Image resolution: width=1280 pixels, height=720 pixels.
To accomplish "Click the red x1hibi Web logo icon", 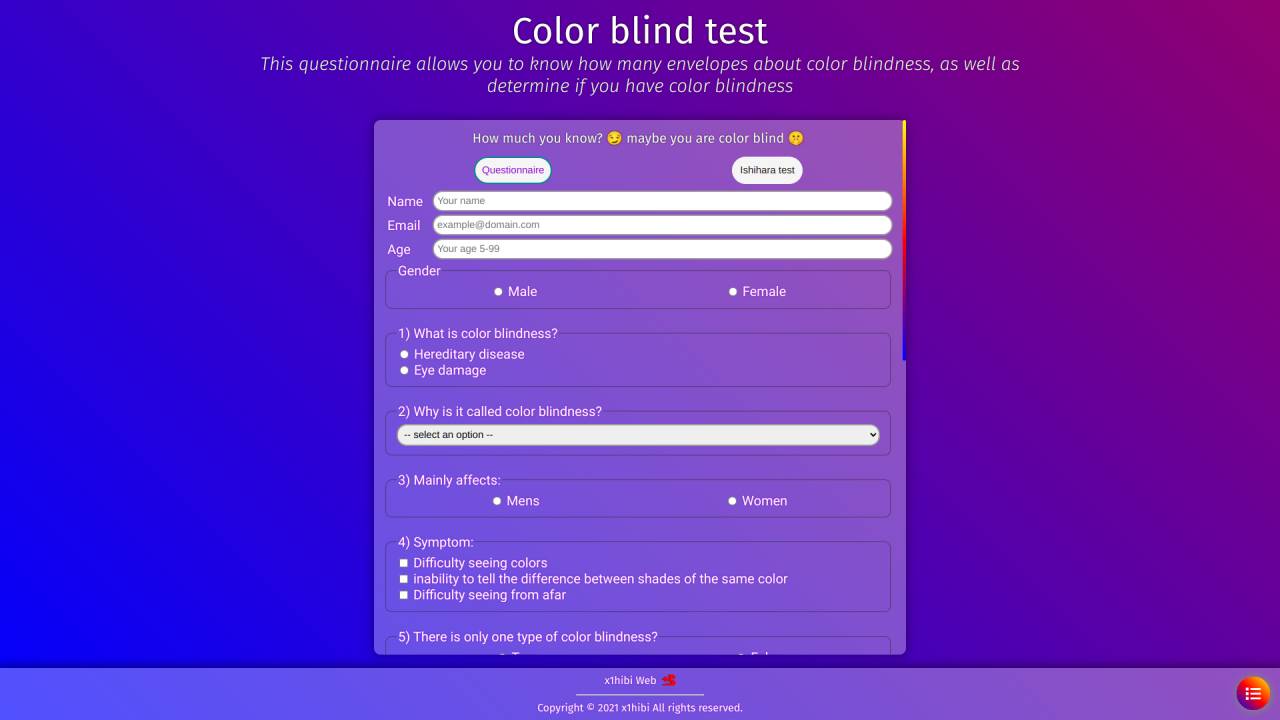I will (669, 680).
